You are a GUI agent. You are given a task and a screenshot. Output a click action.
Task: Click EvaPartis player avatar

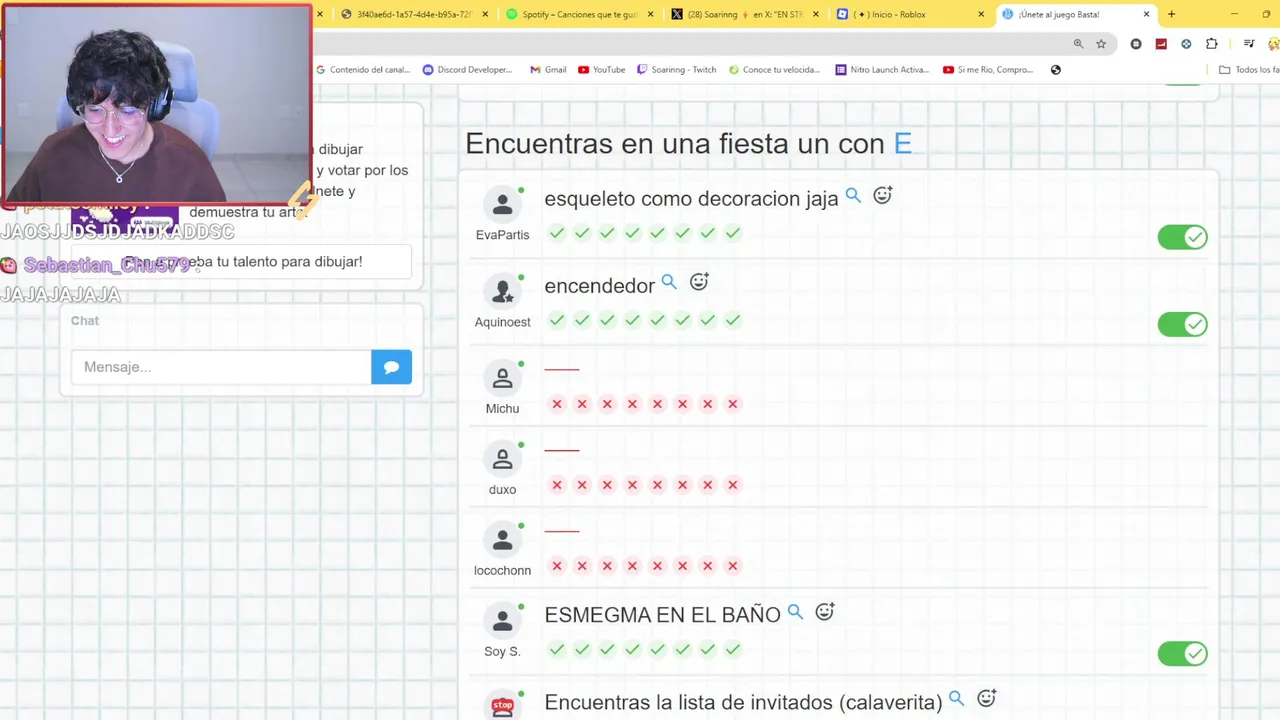coord(503,205)
